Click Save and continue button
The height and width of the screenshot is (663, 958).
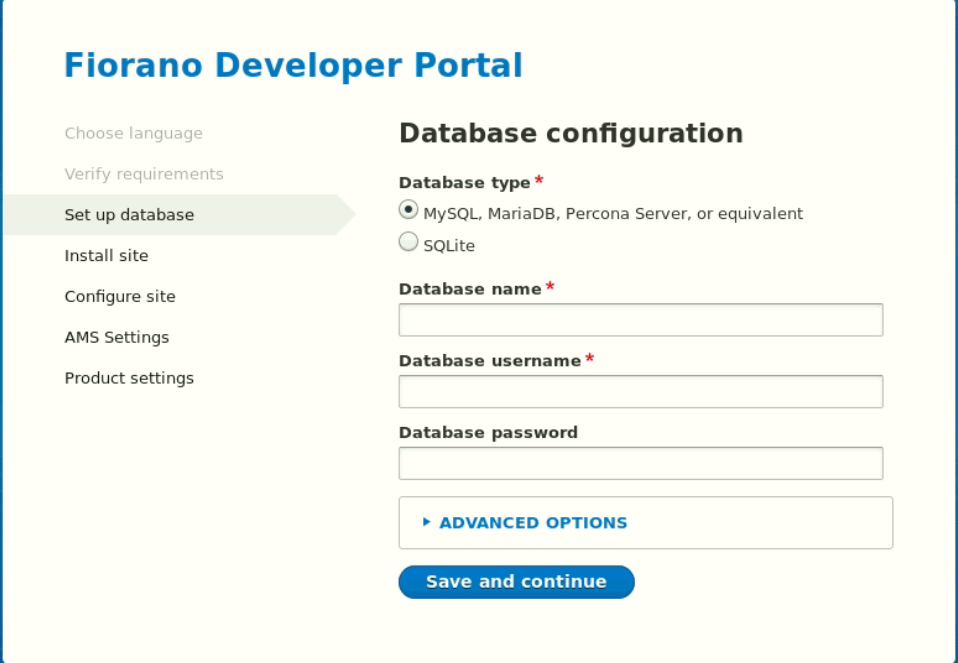[516, 582]
